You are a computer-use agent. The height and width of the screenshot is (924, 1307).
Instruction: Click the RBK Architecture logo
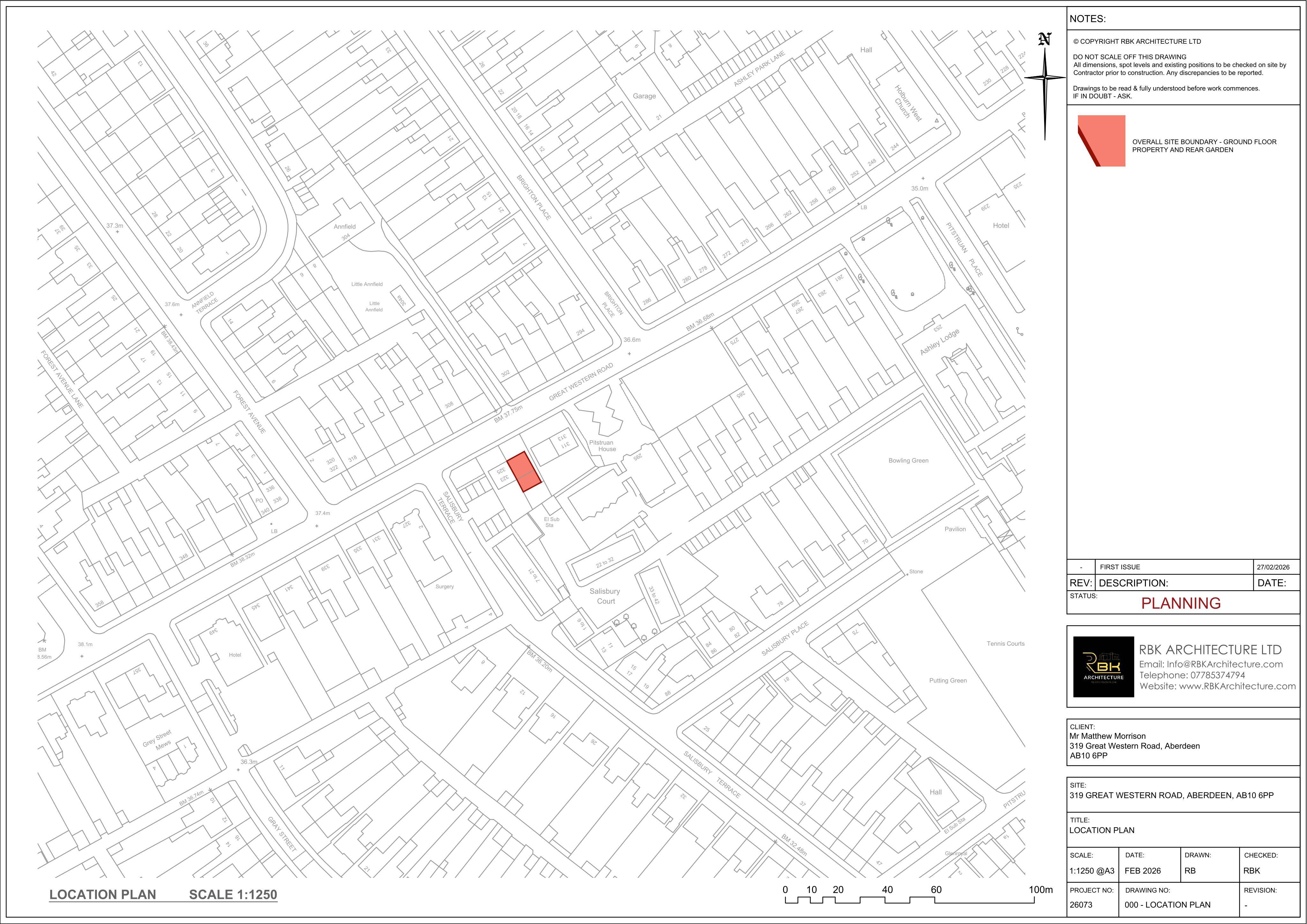pyautogui.click(x=1103, y=667)
